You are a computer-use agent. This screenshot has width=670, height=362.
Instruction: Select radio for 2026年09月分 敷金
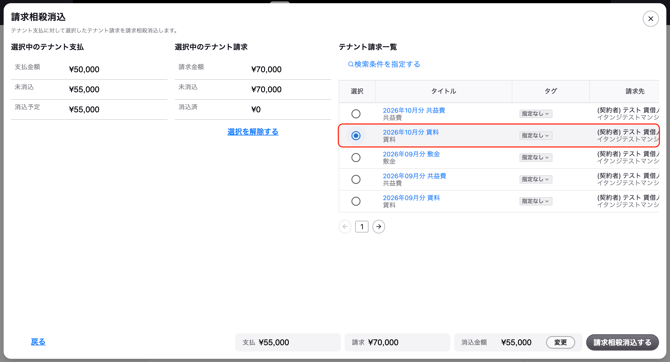[356, 158]
